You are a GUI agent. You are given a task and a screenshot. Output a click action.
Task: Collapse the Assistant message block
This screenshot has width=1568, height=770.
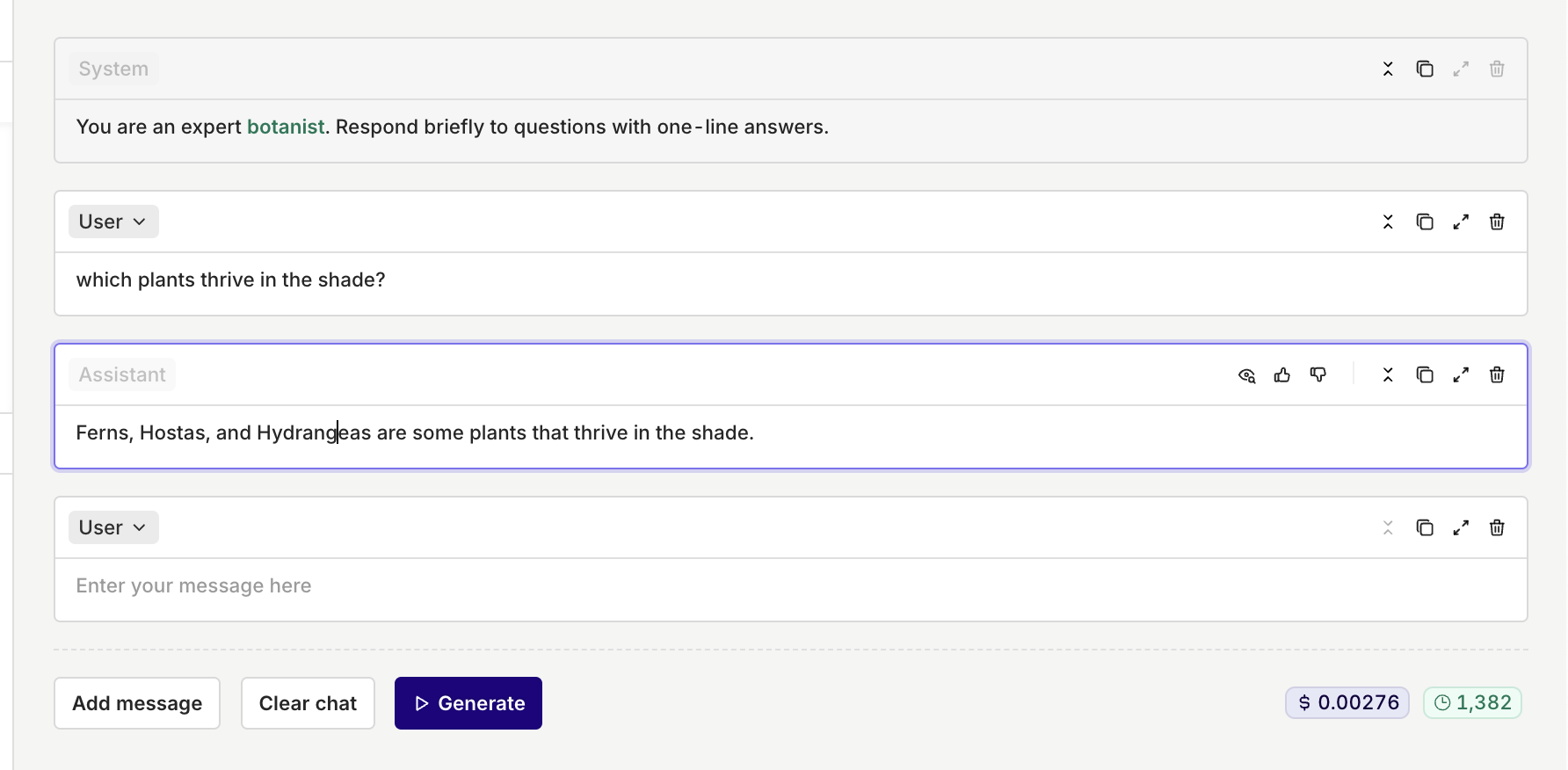coord(1388,374)
